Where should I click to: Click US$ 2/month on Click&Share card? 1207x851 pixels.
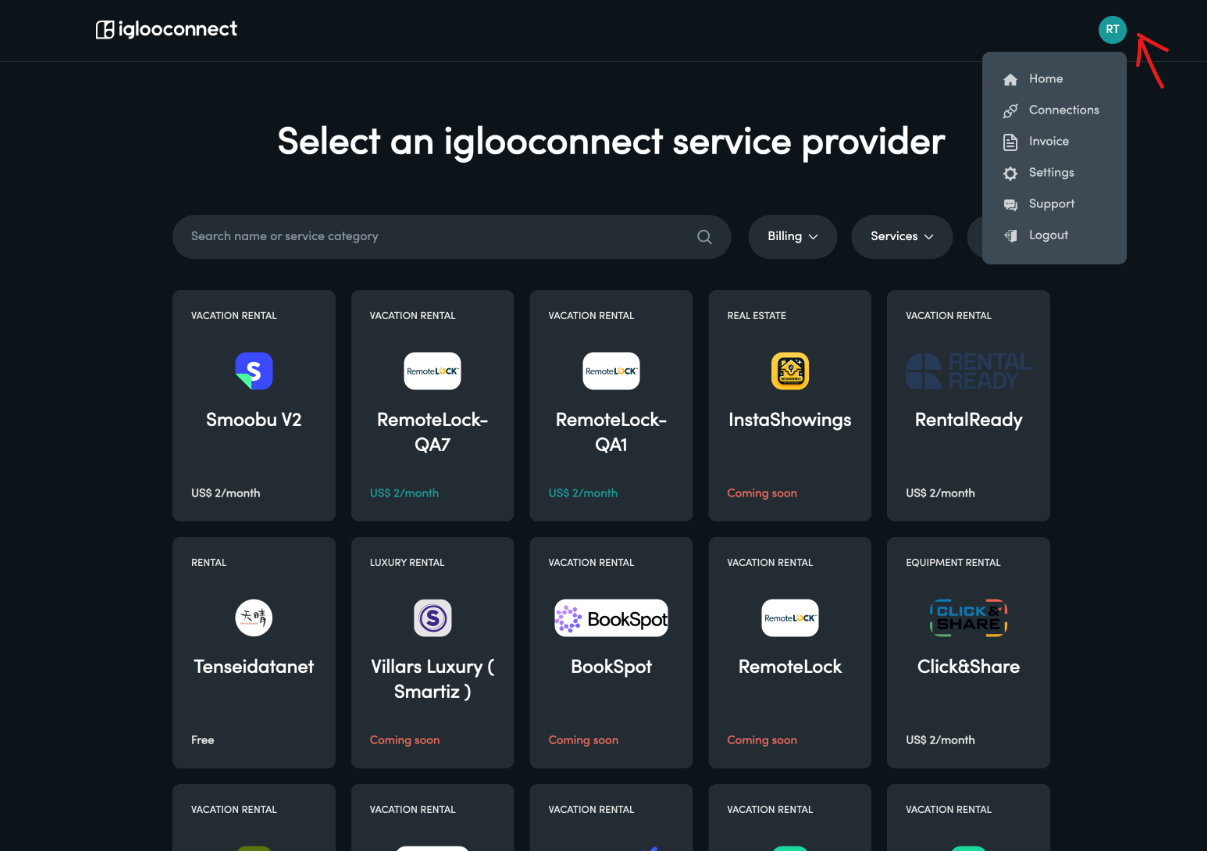tap(940, 740)
